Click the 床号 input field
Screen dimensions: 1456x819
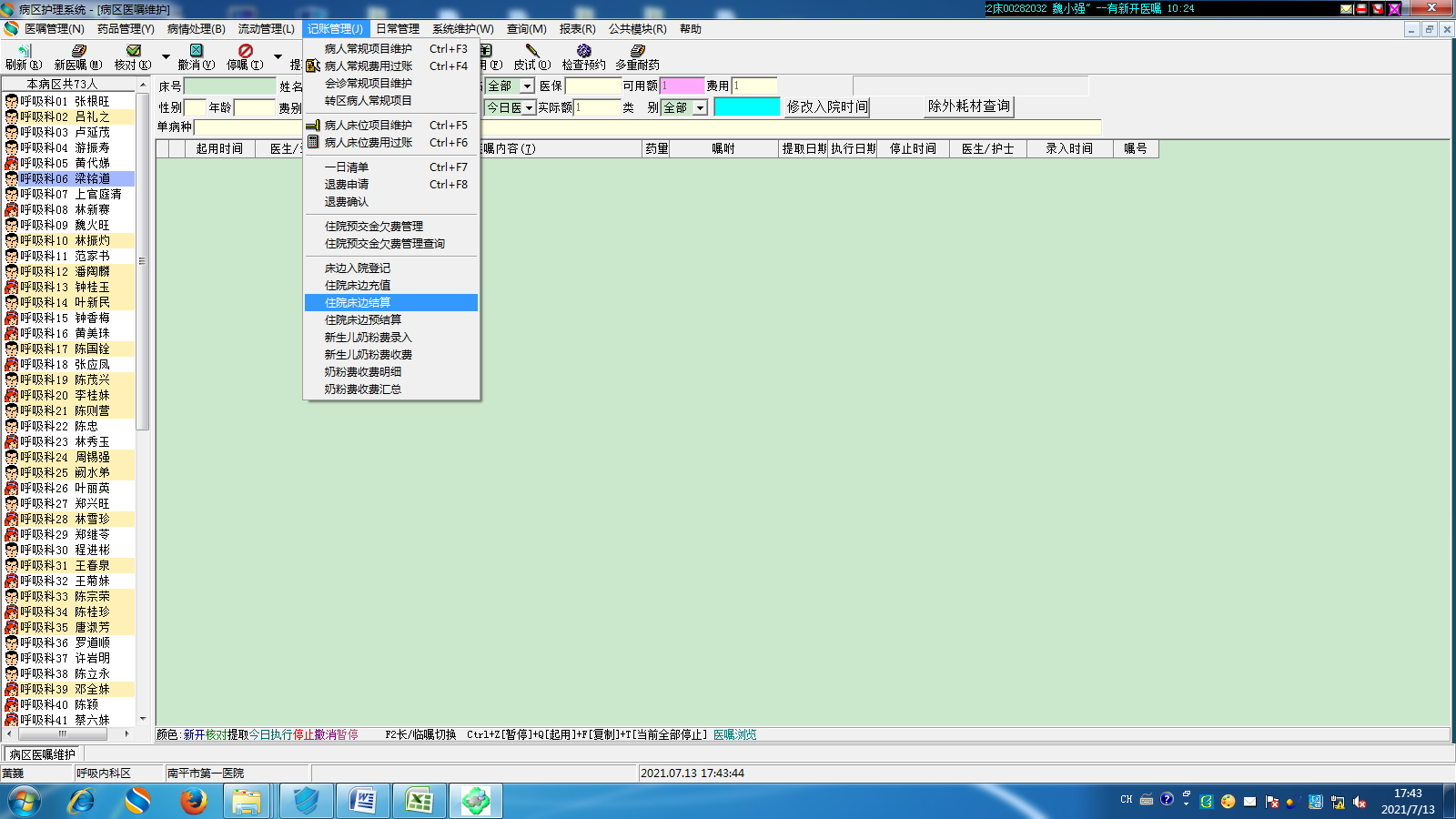[x=230, y=86]
